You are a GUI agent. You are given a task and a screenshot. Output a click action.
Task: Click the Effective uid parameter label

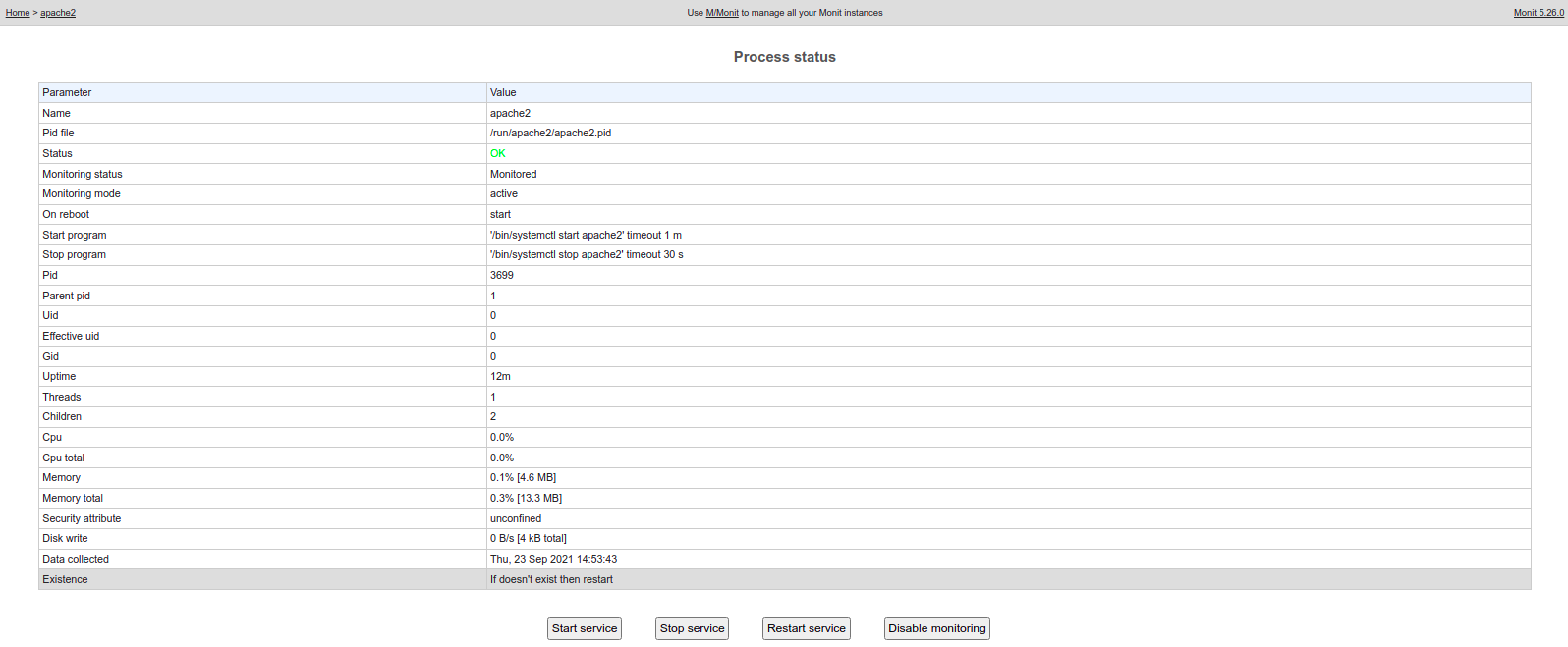tap(71, 336)
